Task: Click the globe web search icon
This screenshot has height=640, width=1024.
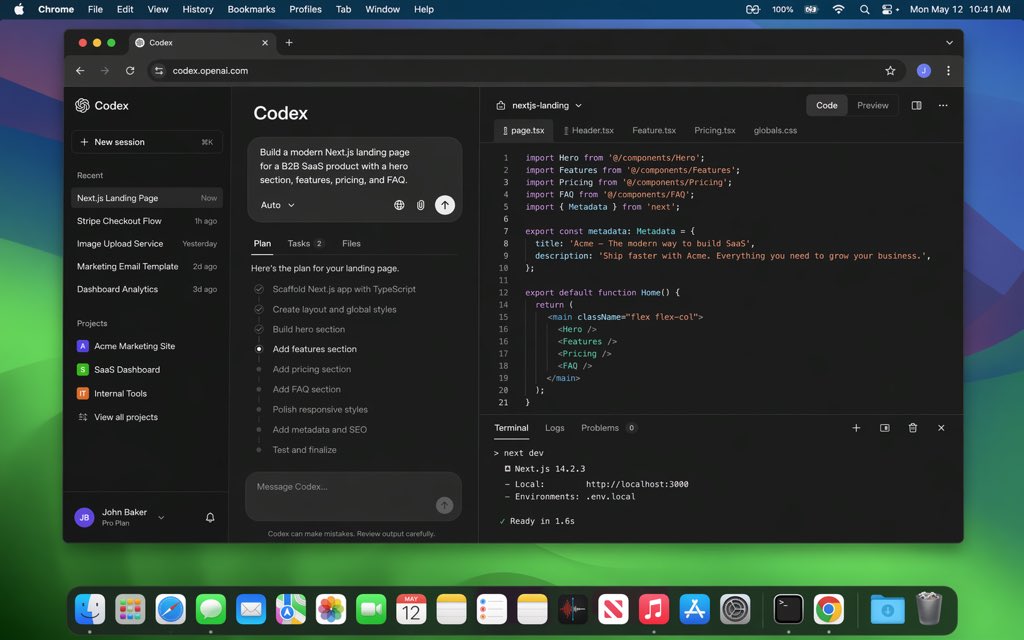Action: pos(399,205)
